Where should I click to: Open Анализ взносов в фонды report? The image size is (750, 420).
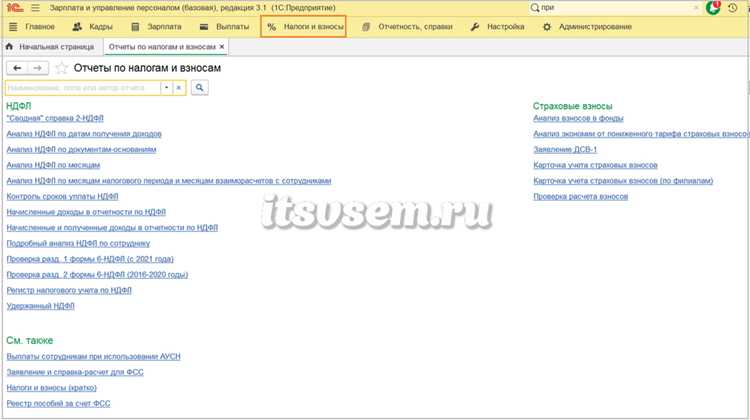coord(578,118)
